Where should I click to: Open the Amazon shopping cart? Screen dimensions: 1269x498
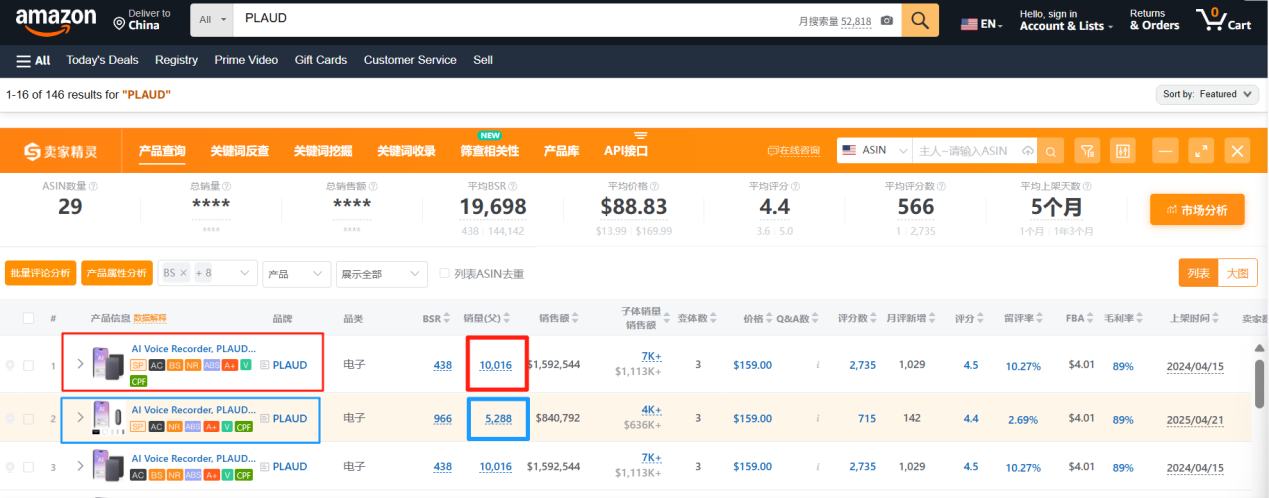(1223, 20)
